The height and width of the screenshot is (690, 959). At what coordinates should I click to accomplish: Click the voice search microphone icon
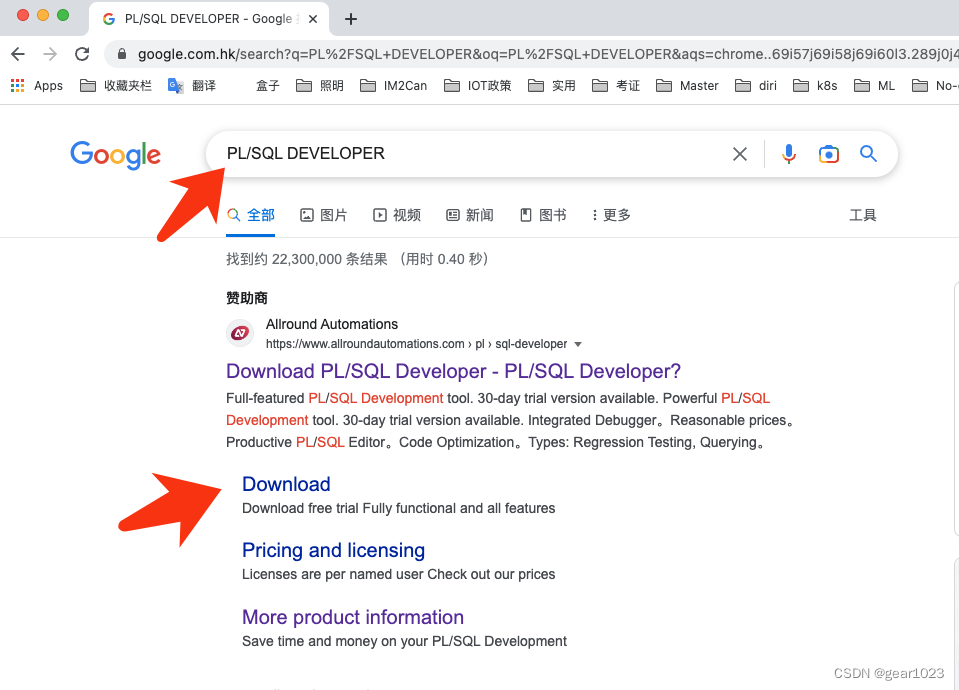(x=789, y=154)
